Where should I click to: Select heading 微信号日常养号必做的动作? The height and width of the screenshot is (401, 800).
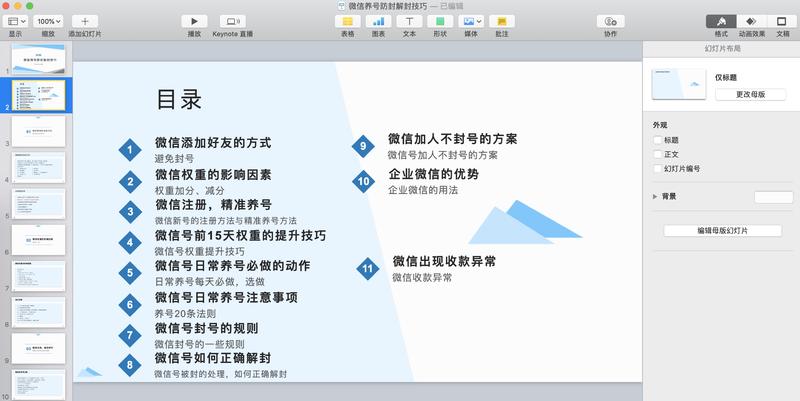tap(233, 265)
